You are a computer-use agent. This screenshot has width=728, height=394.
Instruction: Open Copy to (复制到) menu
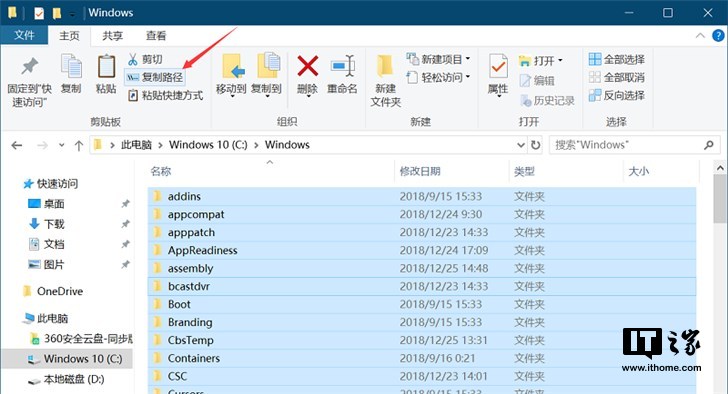(x=266, y=75)
